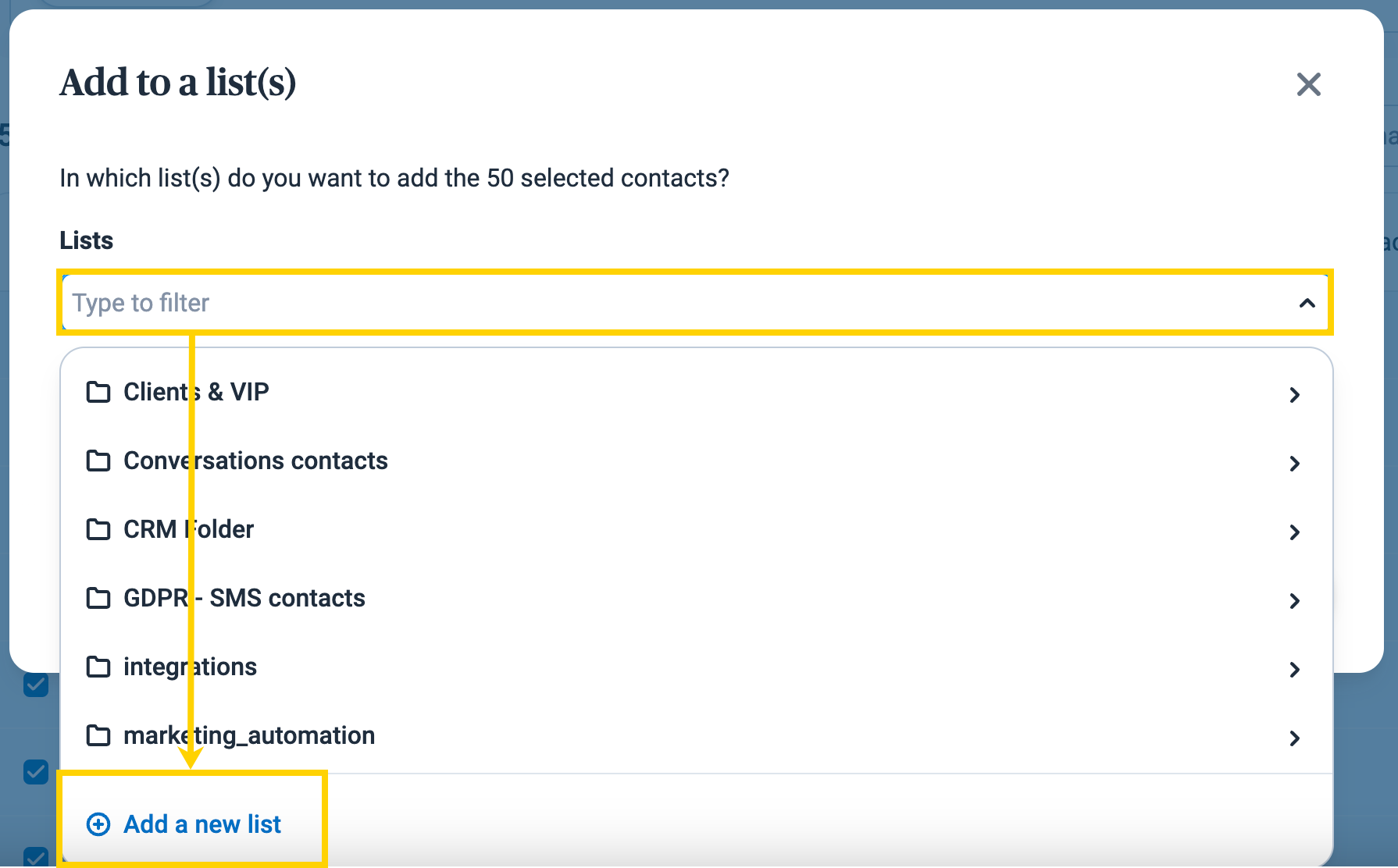Click the Add a new list link
Viewport: 1398px width, 868px height.
coord(202,824)
